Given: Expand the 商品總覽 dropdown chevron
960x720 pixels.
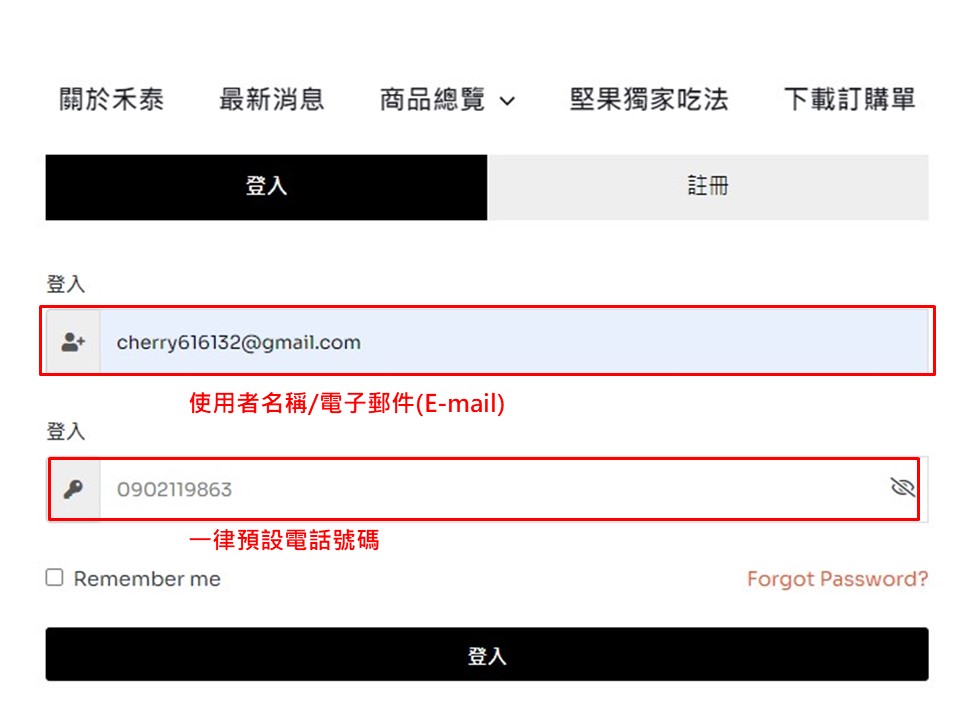Looking at the screenshot, I should point(507,101).
